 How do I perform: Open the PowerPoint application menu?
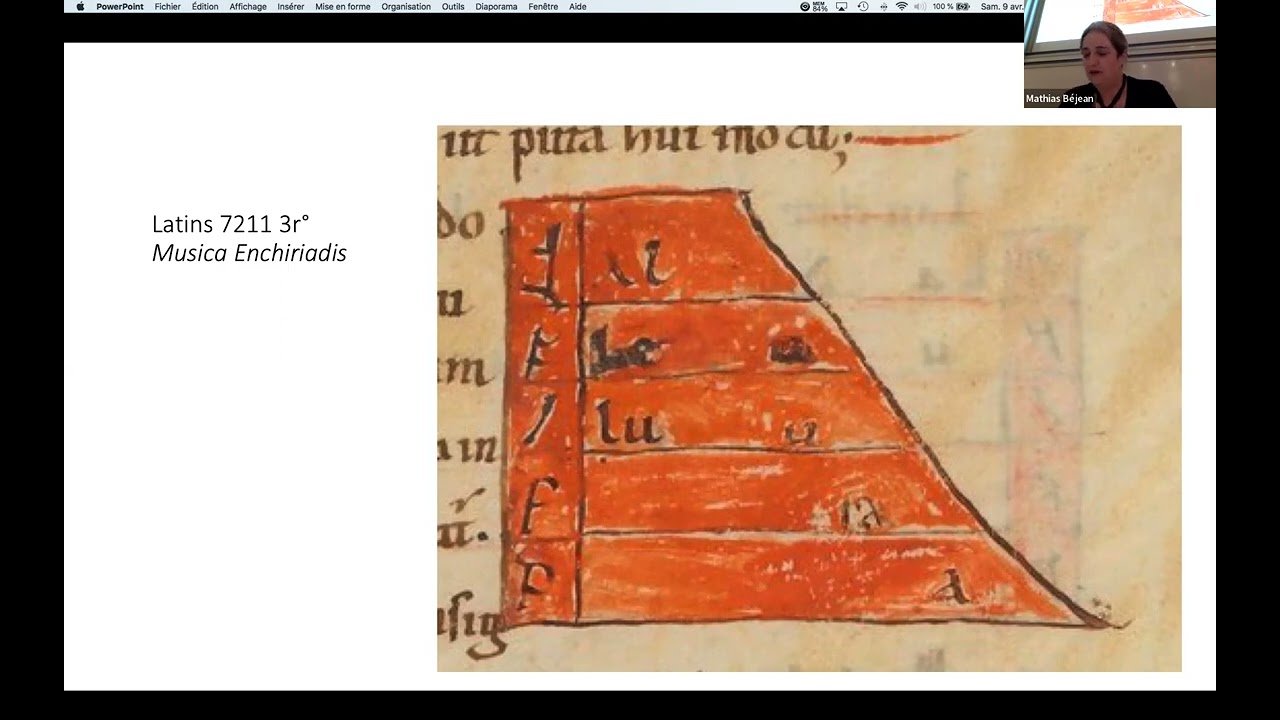coord(120,6)
